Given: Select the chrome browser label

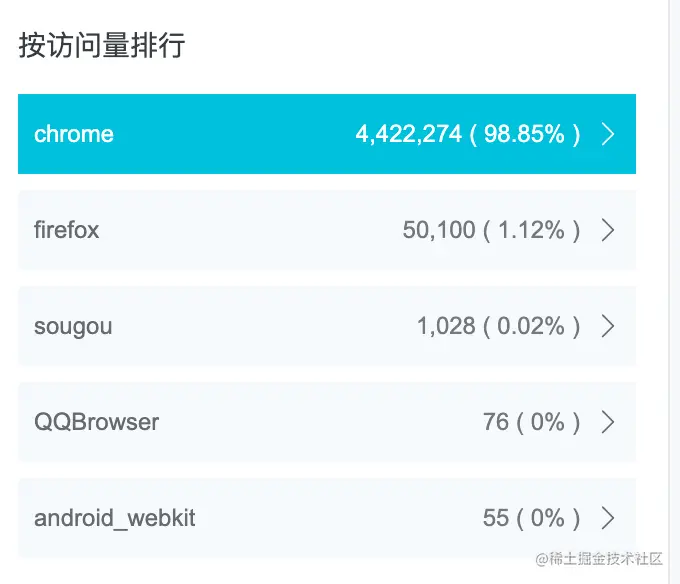Looking at the screenshot, I should (74, 134).
